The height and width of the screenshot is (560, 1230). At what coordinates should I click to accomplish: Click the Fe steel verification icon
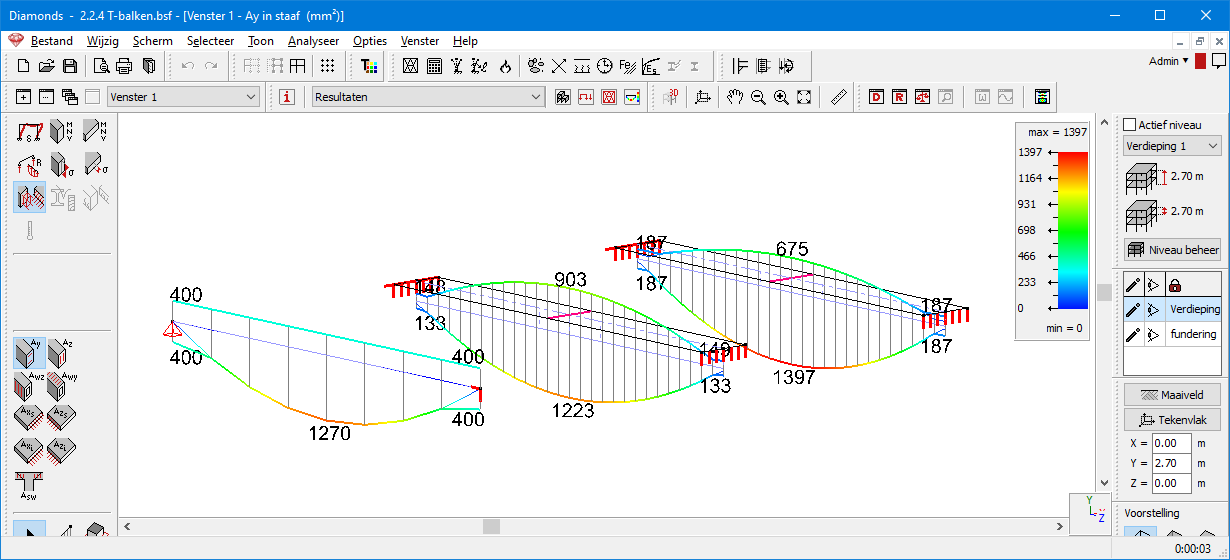[628, 66]
